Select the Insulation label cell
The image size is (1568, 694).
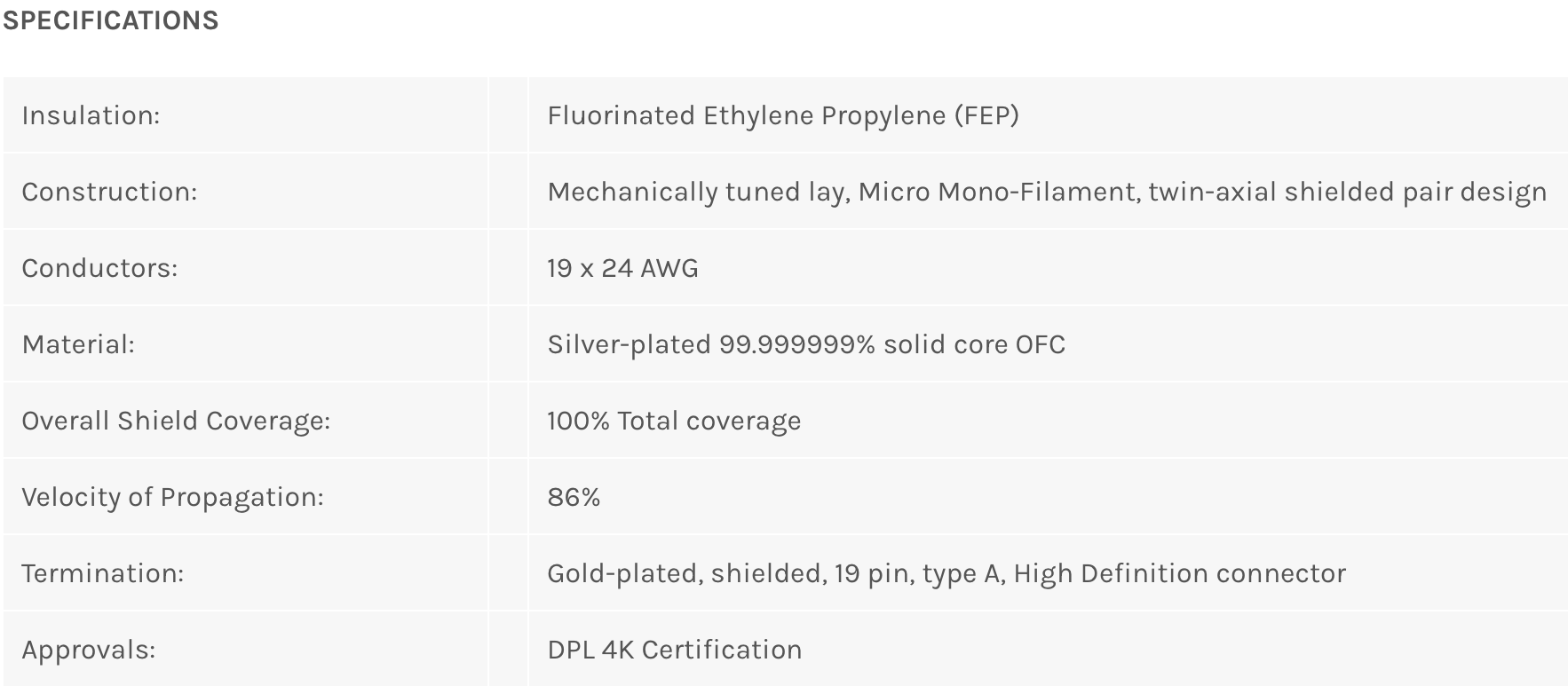(x=91, y=115)
